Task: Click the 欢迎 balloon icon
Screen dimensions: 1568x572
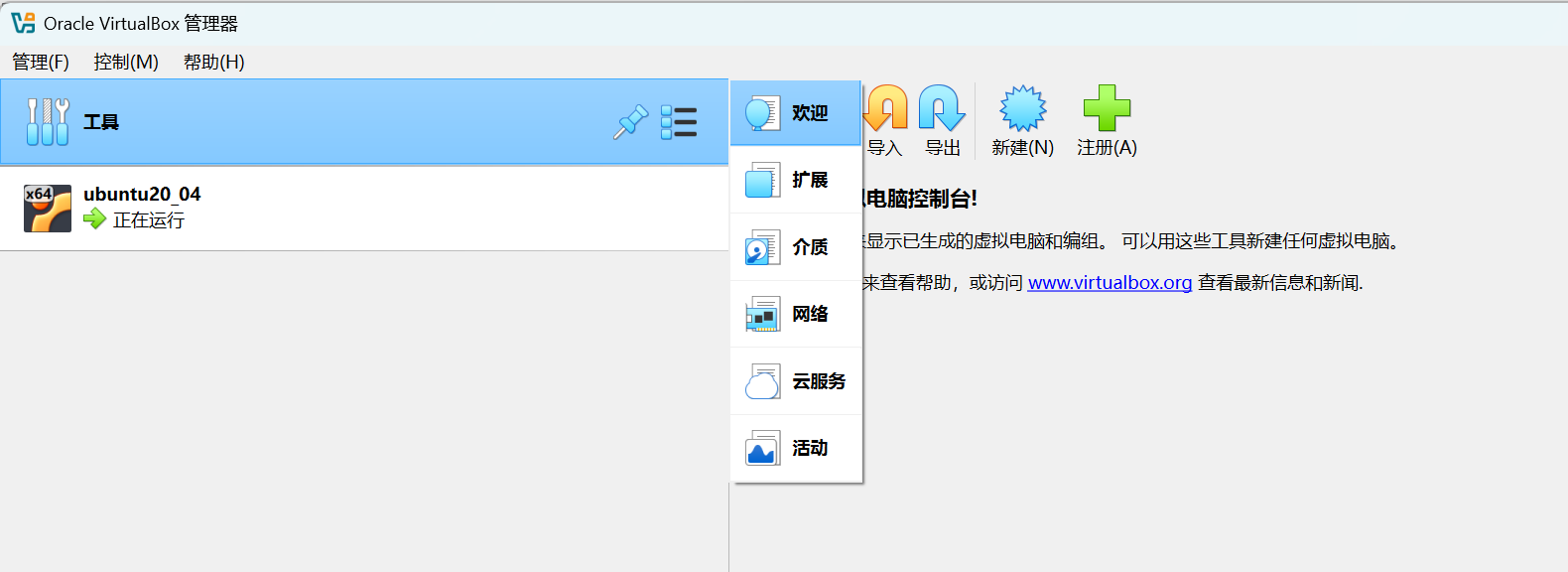Action: tap(762, 113)
